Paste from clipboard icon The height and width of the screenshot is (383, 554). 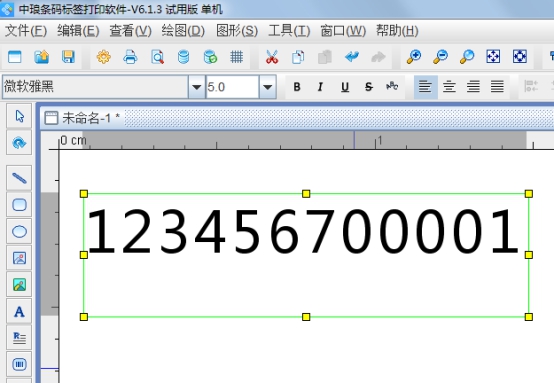(x=325, y=57)
